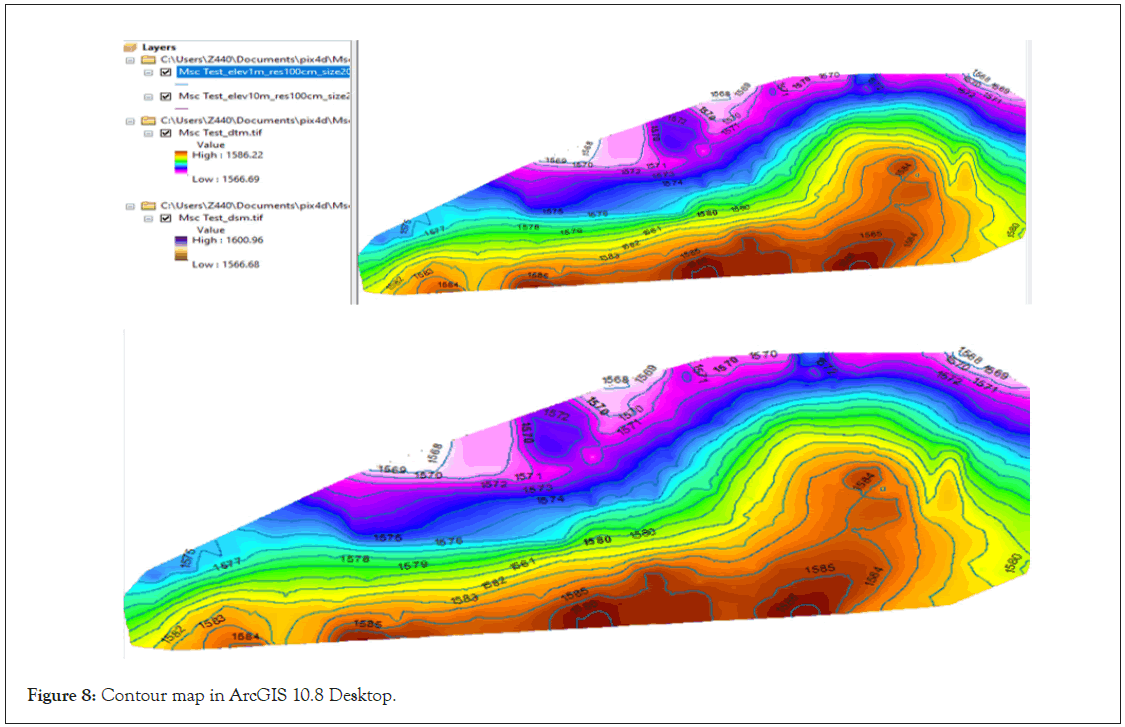The width and height of the screenshot is (1125, 727).
Task: Collapse the first folder group in Layers
Action: coord(130,60)
